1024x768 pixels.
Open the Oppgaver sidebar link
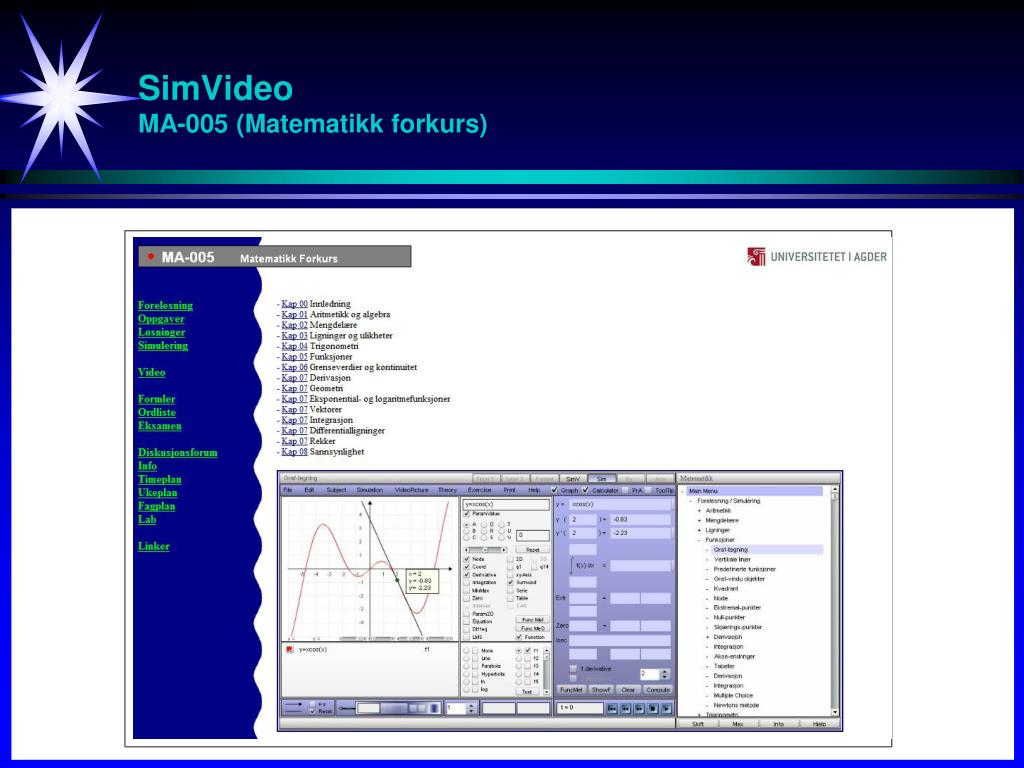tap(161, 319)
